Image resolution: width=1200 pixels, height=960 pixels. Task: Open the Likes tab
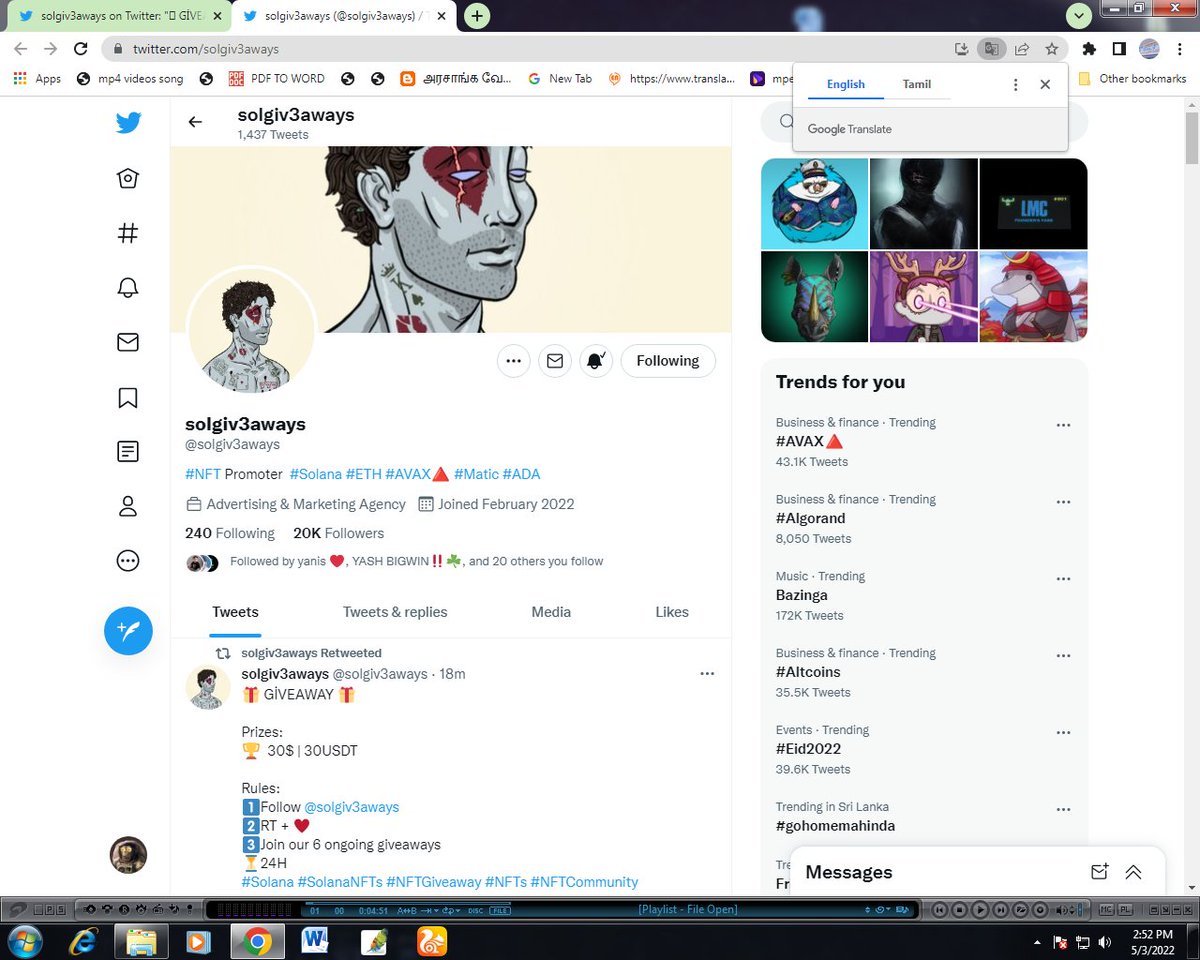click(x=672, y=612)
